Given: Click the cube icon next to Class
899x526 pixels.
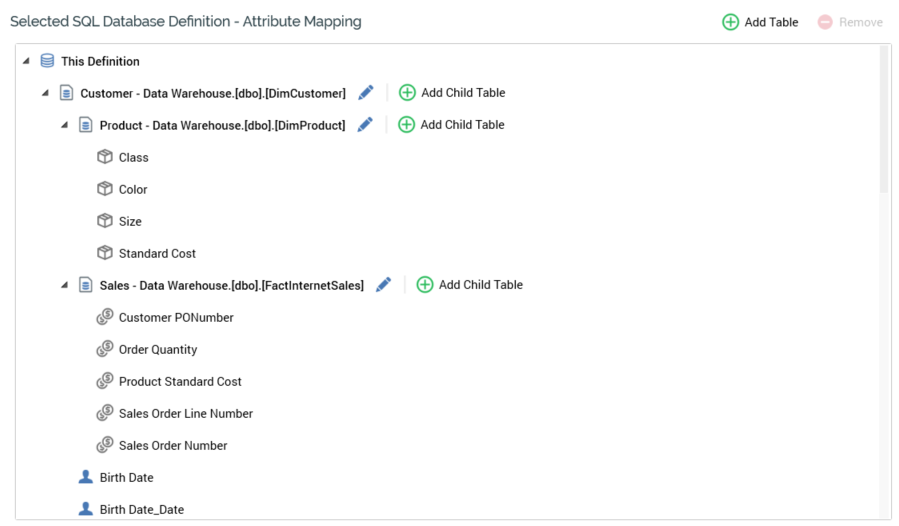Looking at the screenshot, I should click(105, 157).
